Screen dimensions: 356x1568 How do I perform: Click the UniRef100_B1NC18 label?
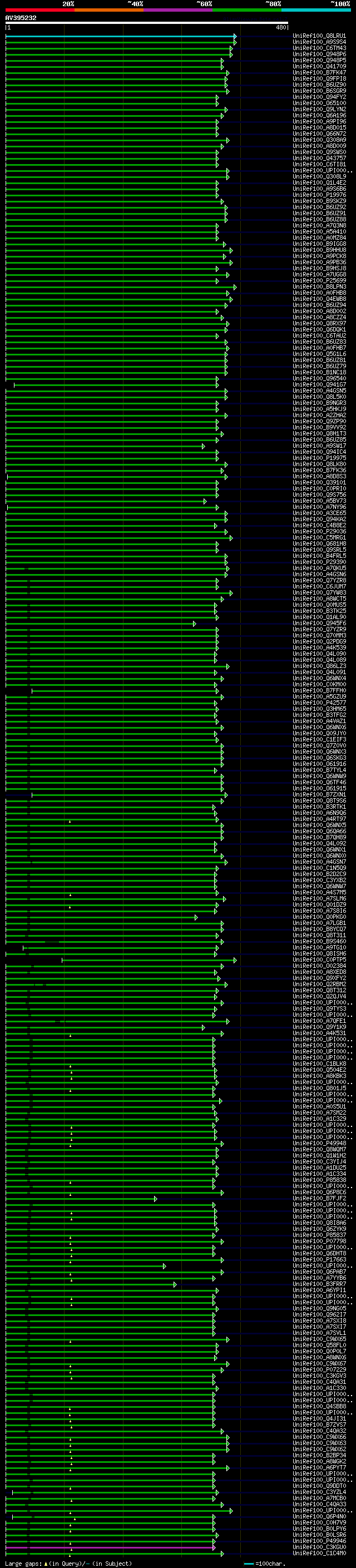pos(319,372)
